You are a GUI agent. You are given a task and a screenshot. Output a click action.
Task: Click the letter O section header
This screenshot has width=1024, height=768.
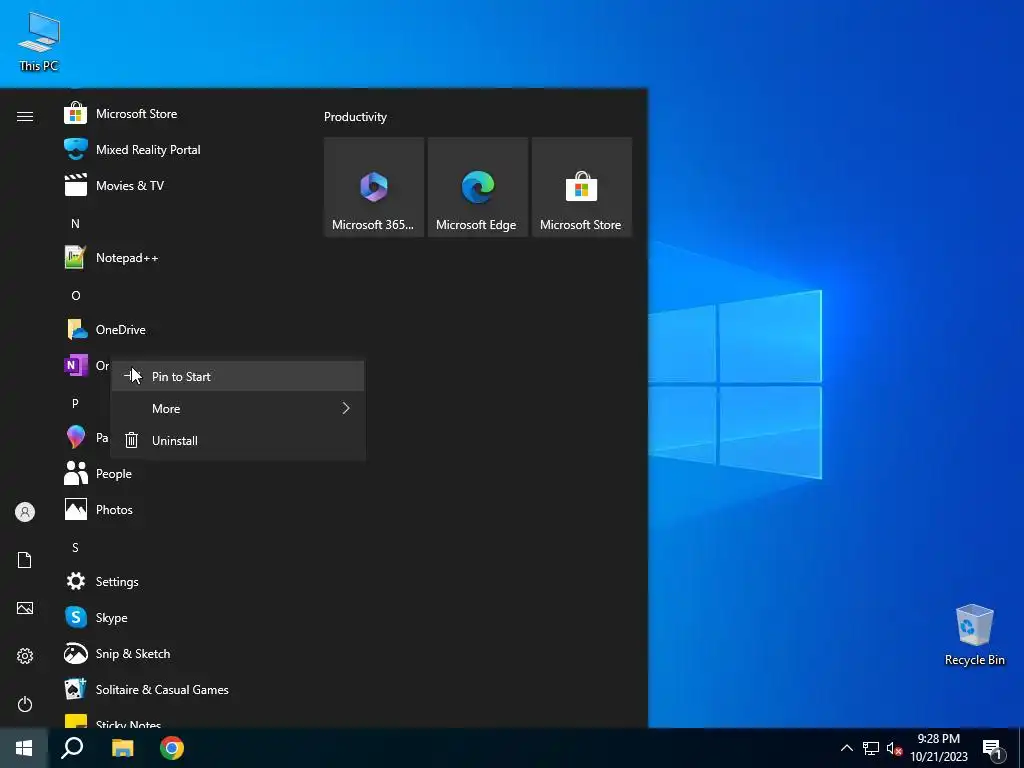(76, 296)
